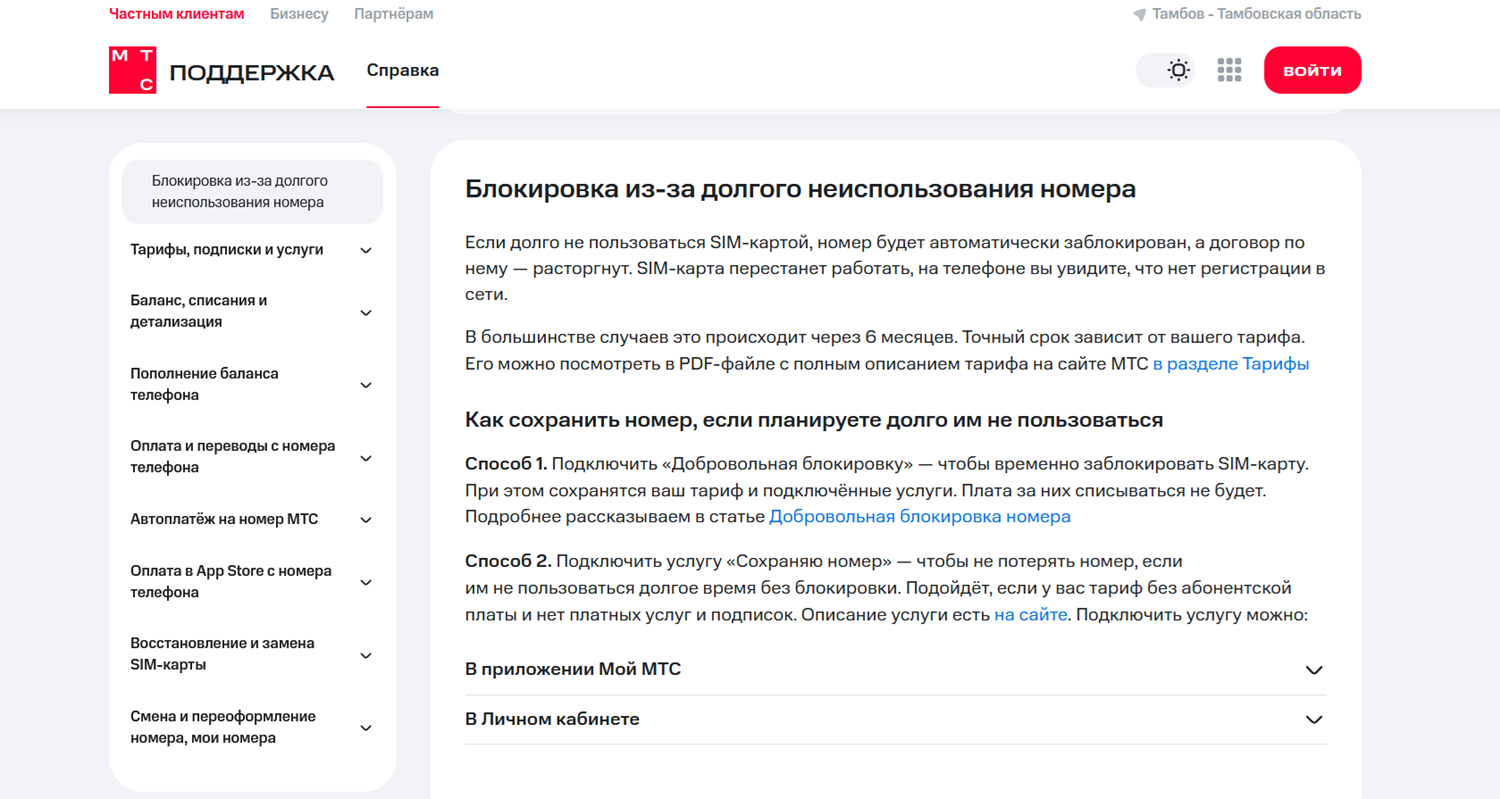The width and height of the screenshot is (1500, 799).
Task: Expand Тарифы, подписки и услуги chevron
Action: point(366,251)
